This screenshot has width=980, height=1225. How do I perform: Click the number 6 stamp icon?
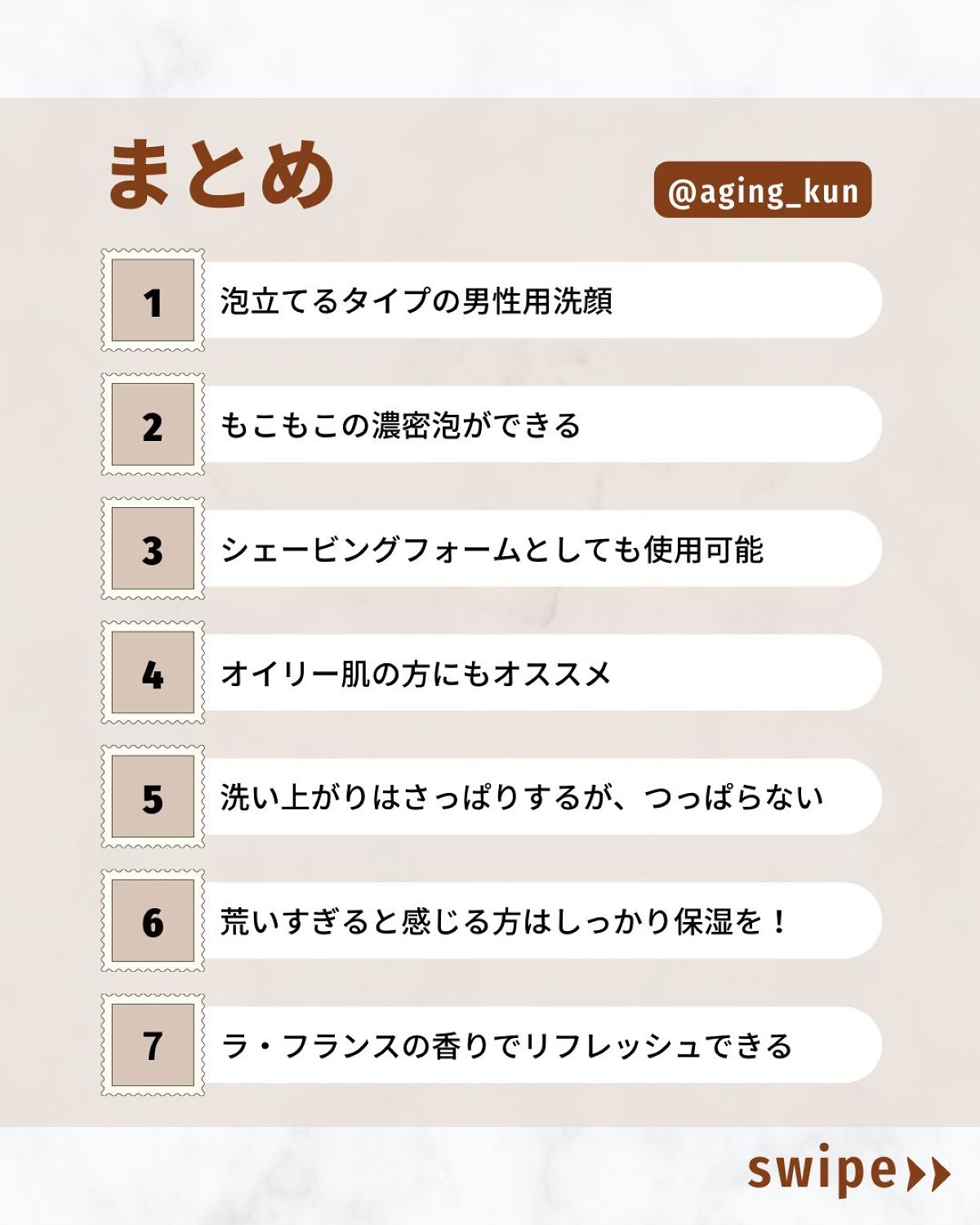pyautogui.click(x=153, y=921)
